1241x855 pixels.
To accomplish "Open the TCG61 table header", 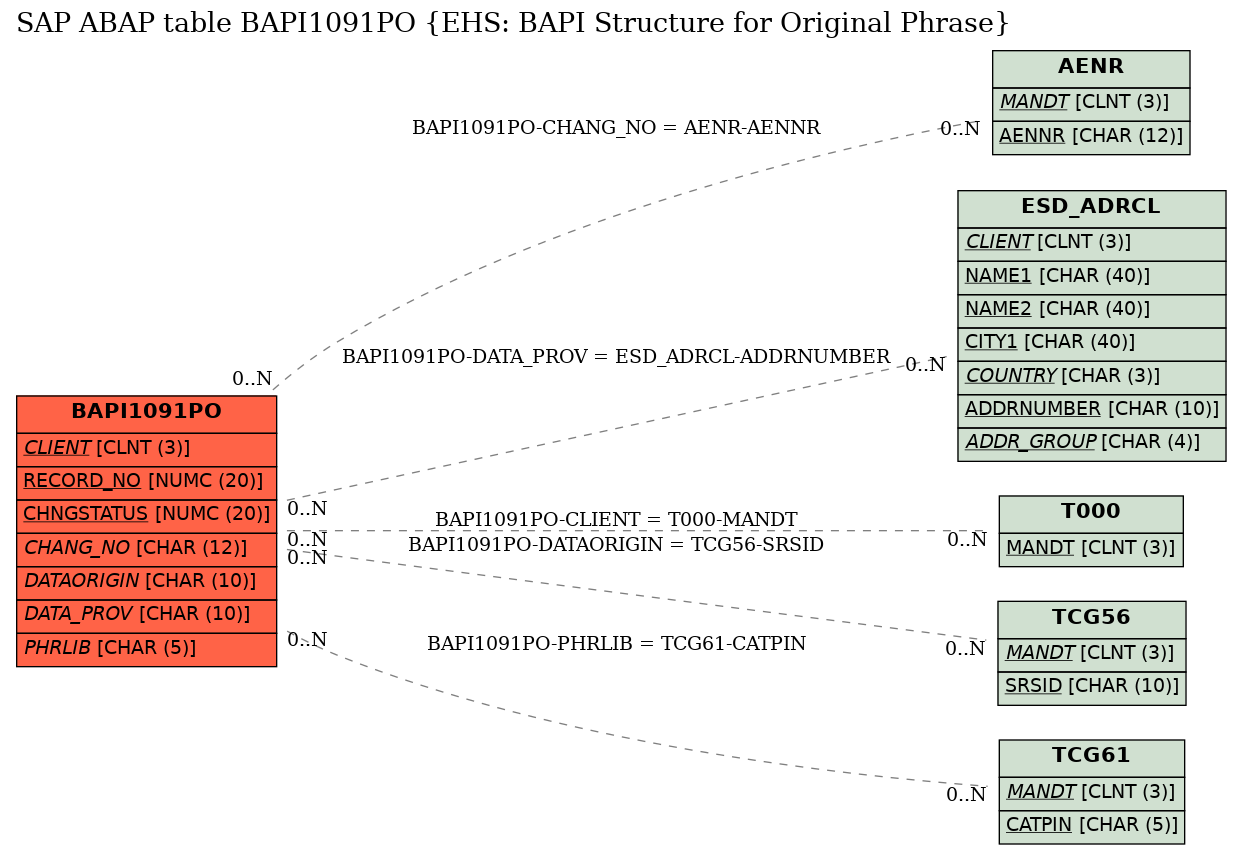I will [1091, 757].
